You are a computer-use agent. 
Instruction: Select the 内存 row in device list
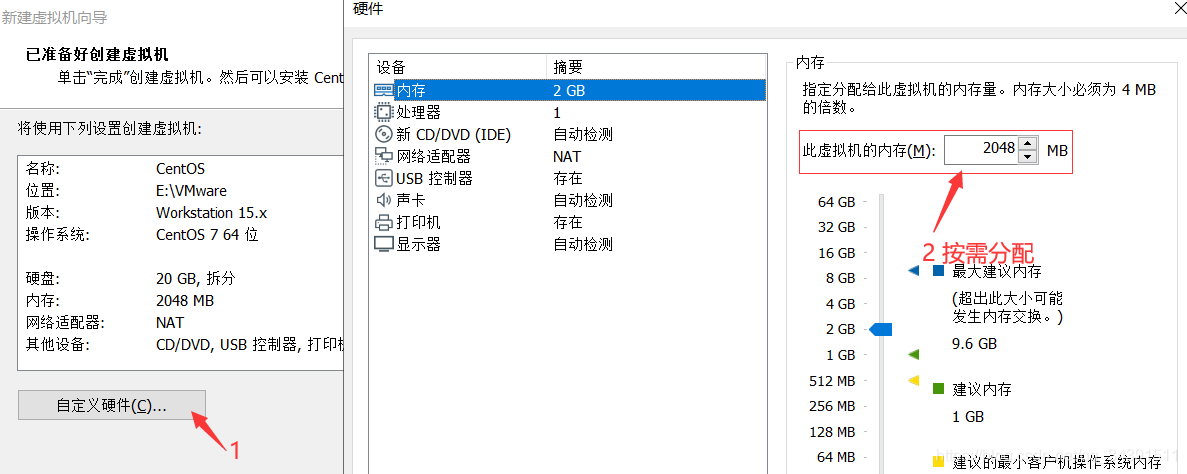568,90
